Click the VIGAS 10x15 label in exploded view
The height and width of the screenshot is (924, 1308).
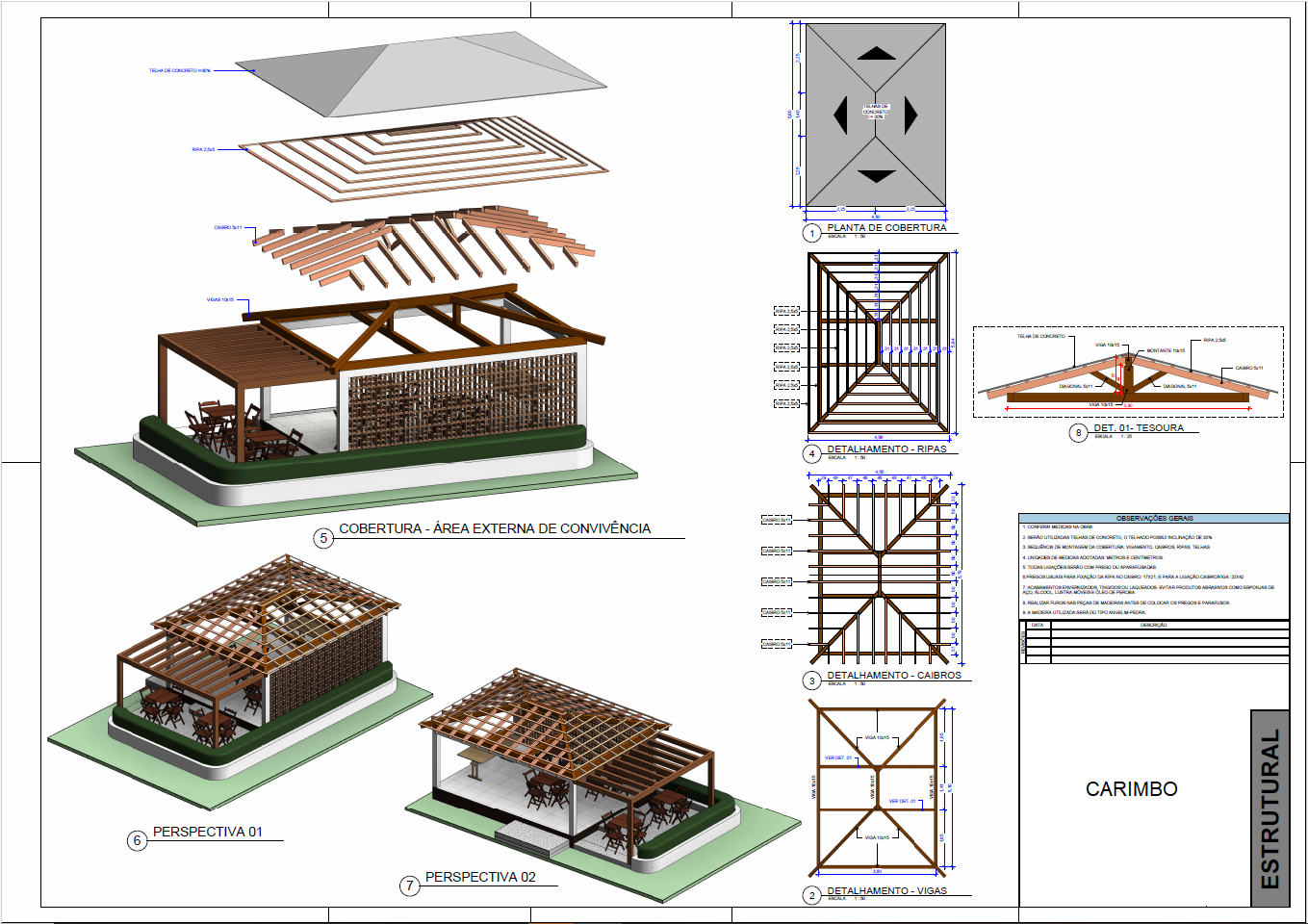click(x=219, y=300)
